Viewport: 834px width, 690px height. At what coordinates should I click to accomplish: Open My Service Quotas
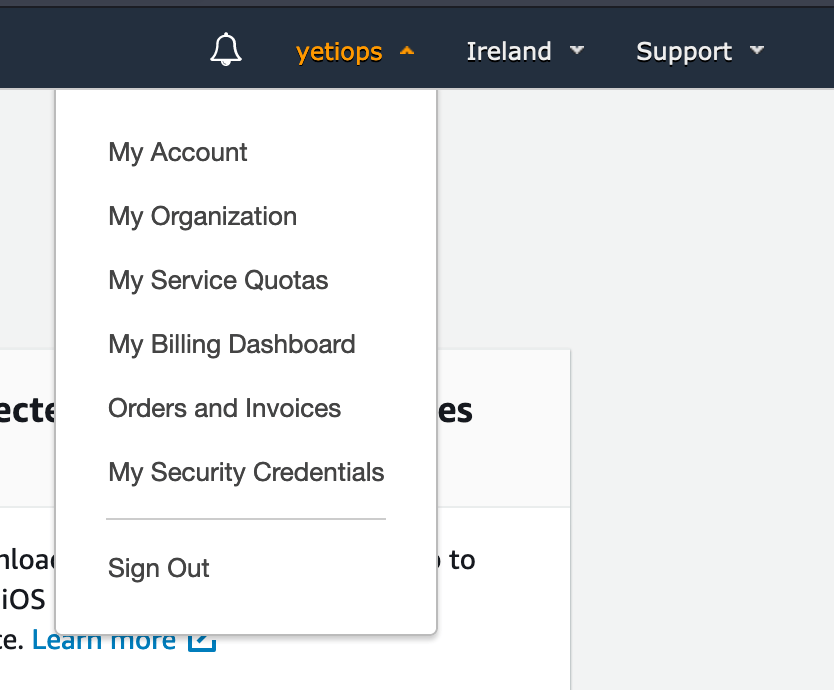pyautogui.click(x=218, y=280)
